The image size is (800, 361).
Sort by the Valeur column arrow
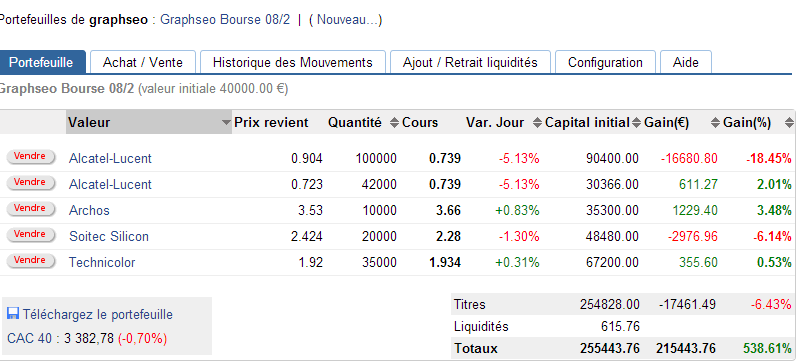click(226, 122)
